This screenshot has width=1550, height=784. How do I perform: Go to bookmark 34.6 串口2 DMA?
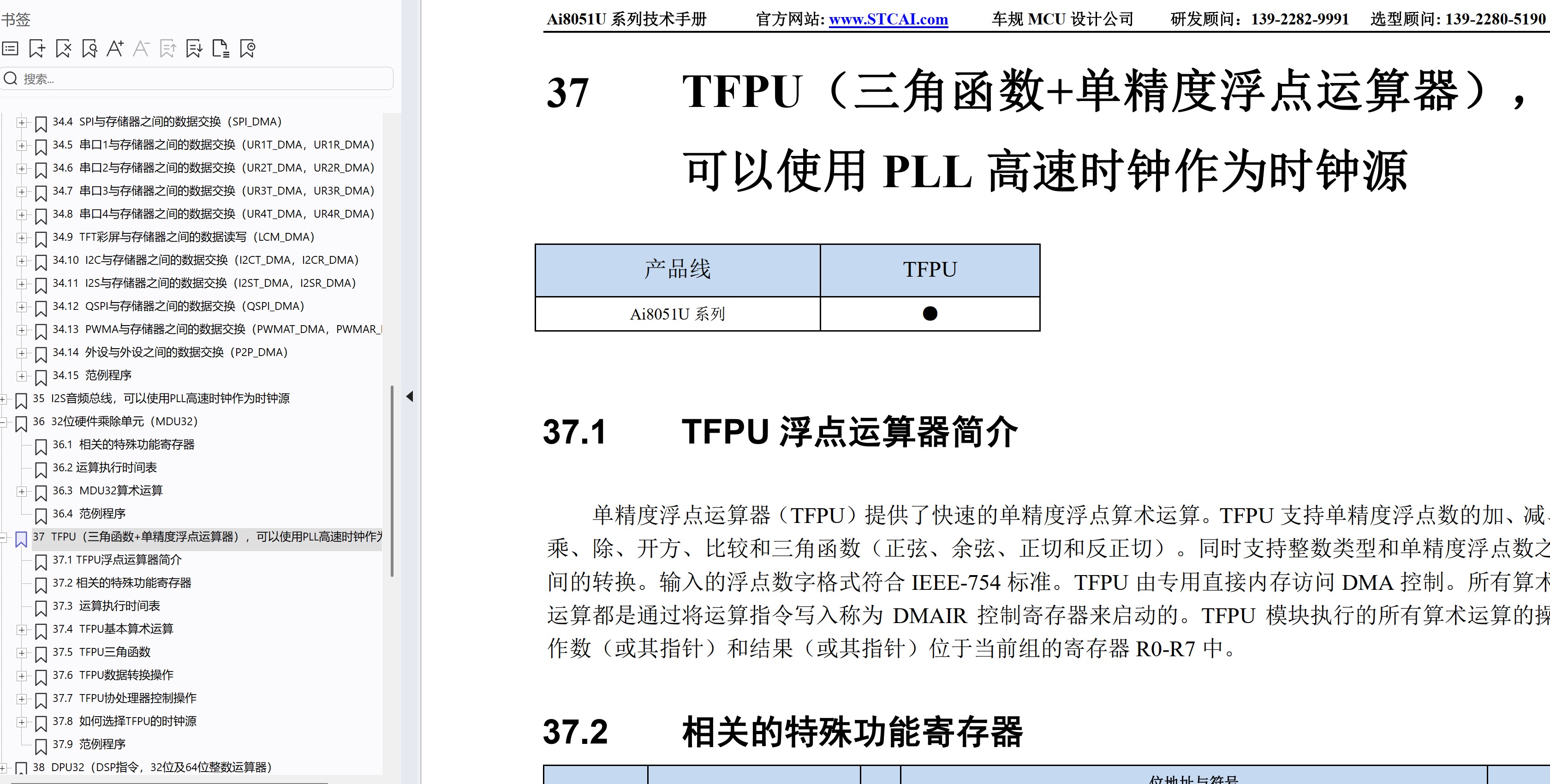coord(213,168)
